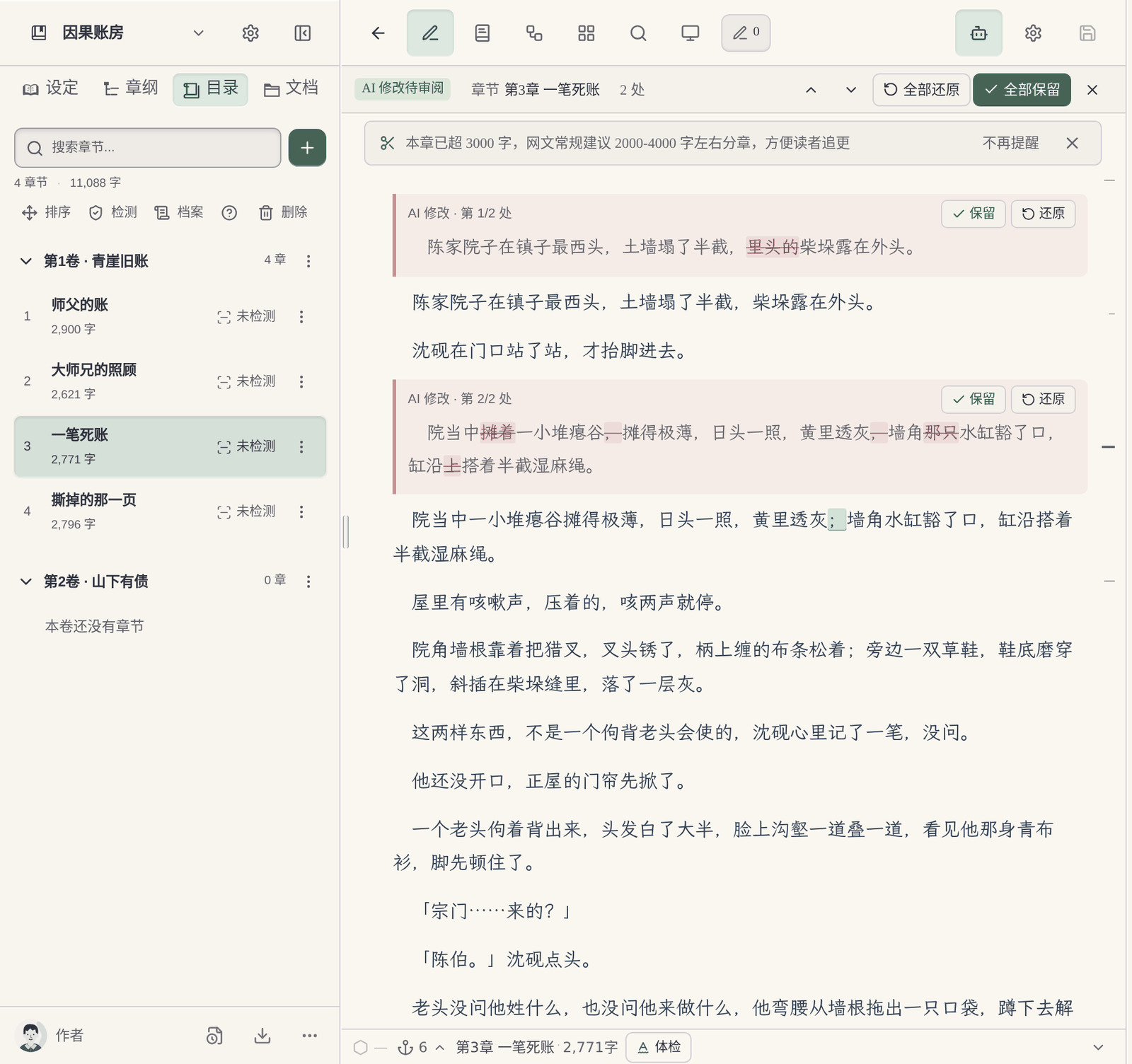Go back with the left arrow
The height and width of the screenshot is (1064, 1132).
379,33
